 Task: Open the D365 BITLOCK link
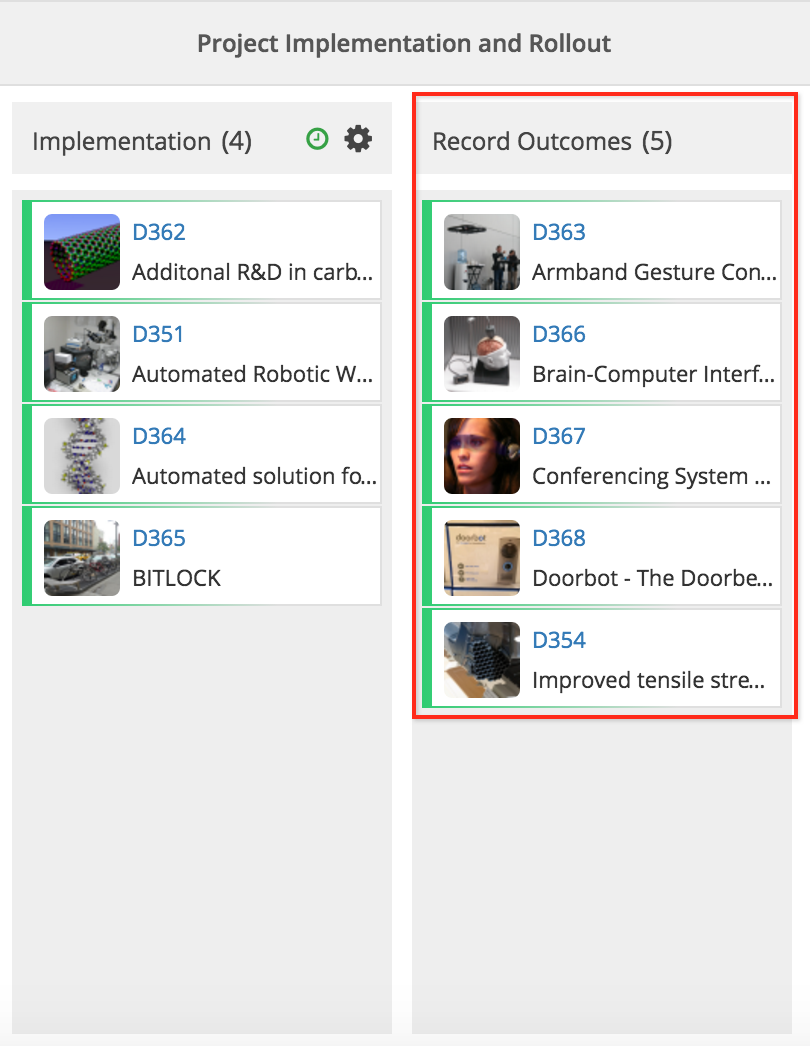pos(159,538)
